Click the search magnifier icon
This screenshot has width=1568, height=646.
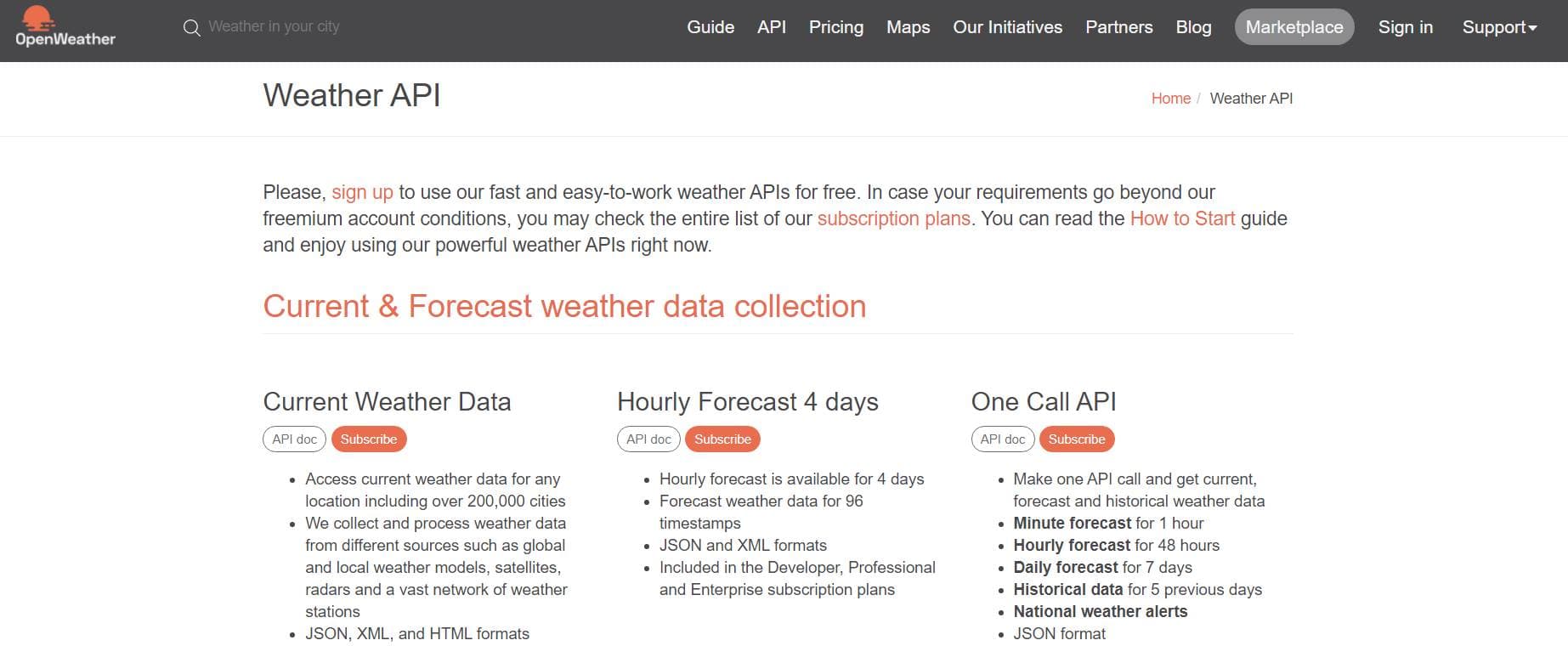(x=192, y=28)
